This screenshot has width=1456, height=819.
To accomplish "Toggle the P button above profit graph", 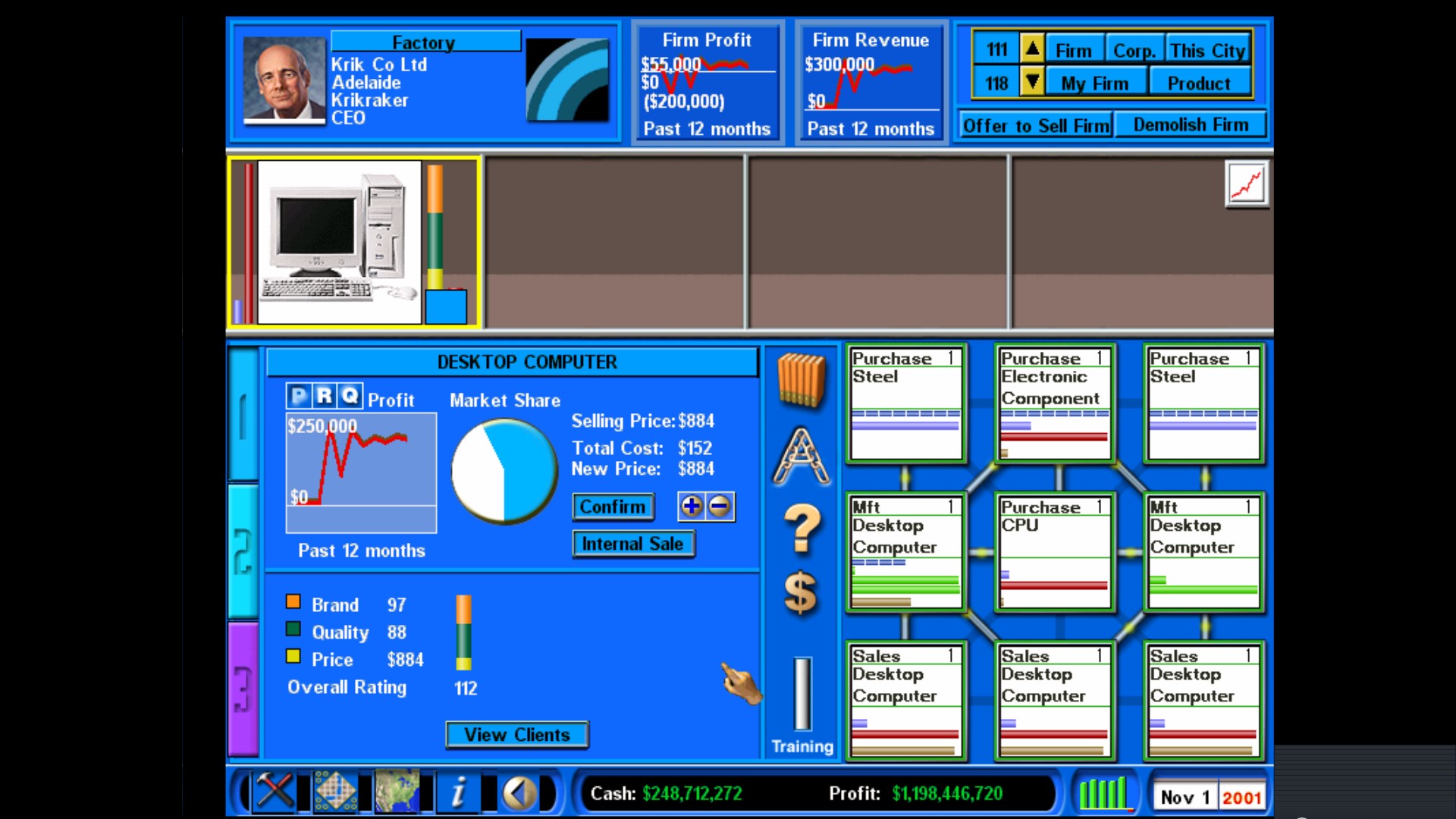I will [299, 396].
